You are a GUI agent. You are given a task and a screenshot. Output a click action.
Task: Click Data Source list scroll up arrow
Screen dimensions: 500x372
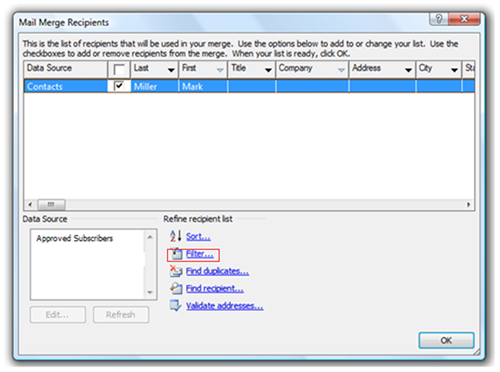(150, 237)
